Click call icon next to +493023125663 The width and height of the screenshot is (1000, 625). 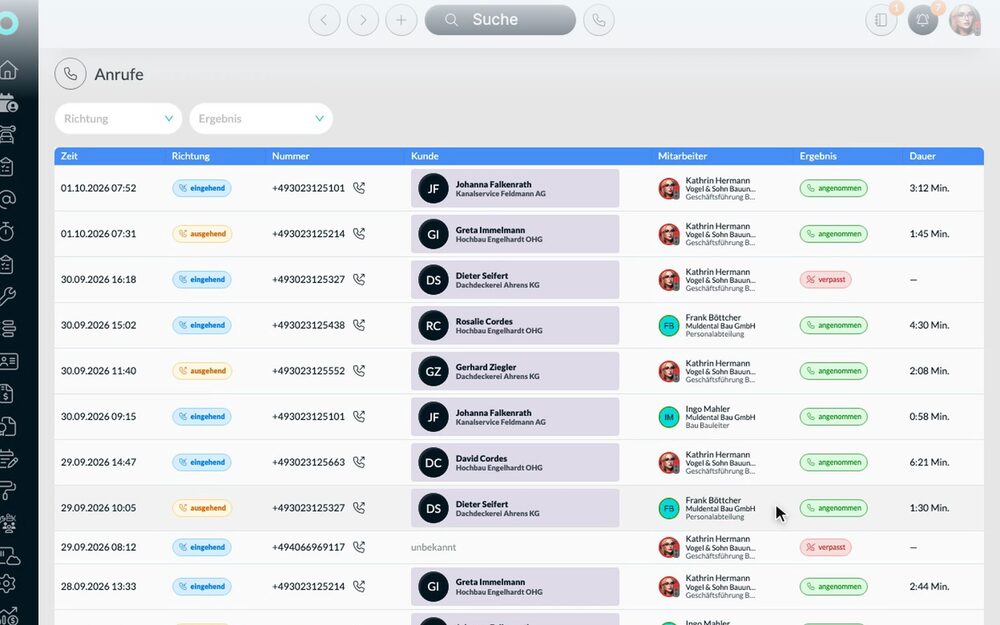359,462
